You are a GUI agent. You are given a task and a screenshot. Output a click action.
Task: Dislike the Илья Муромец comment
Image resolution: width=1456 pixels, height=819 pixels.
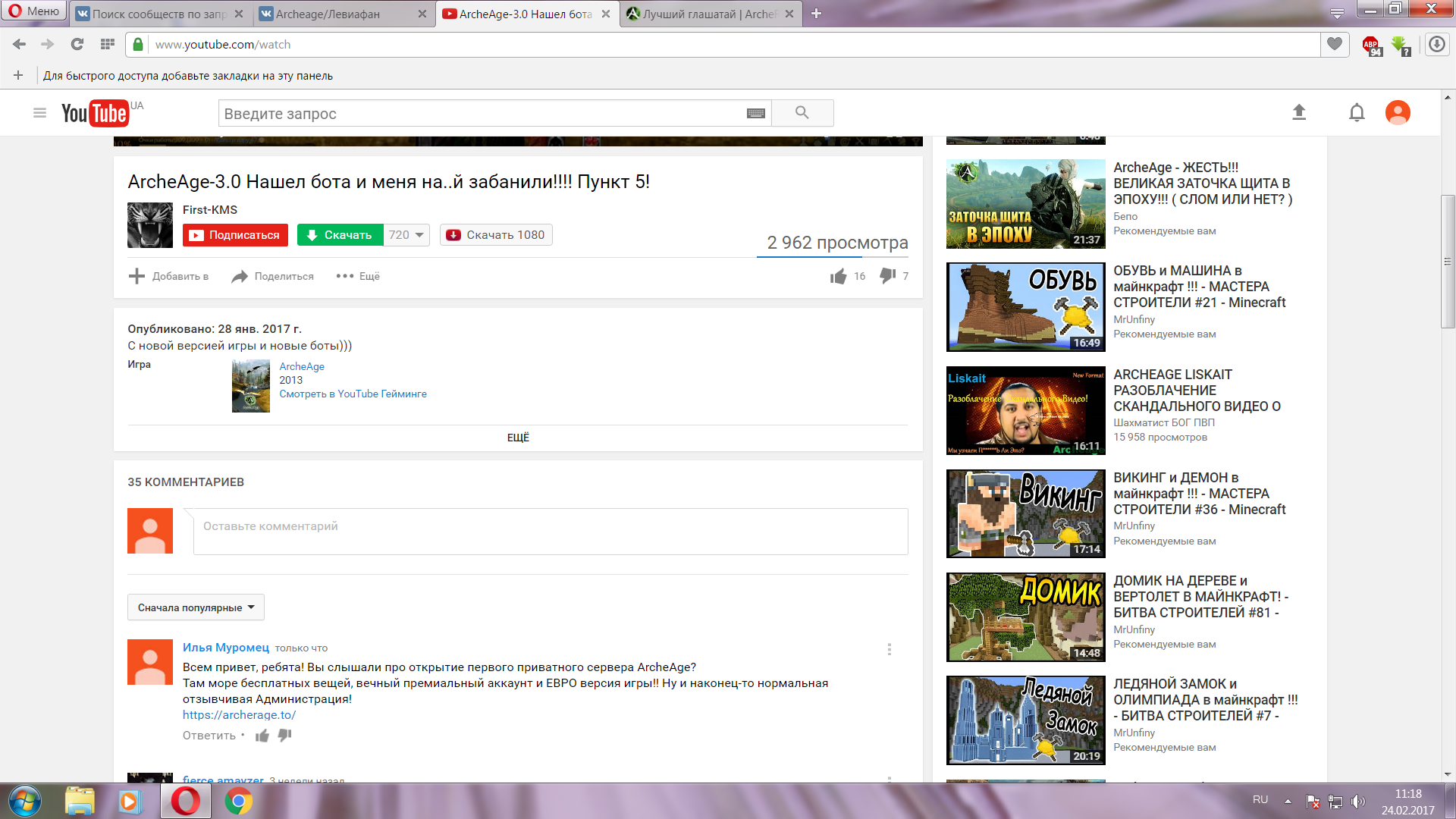(x=284, y=735)
